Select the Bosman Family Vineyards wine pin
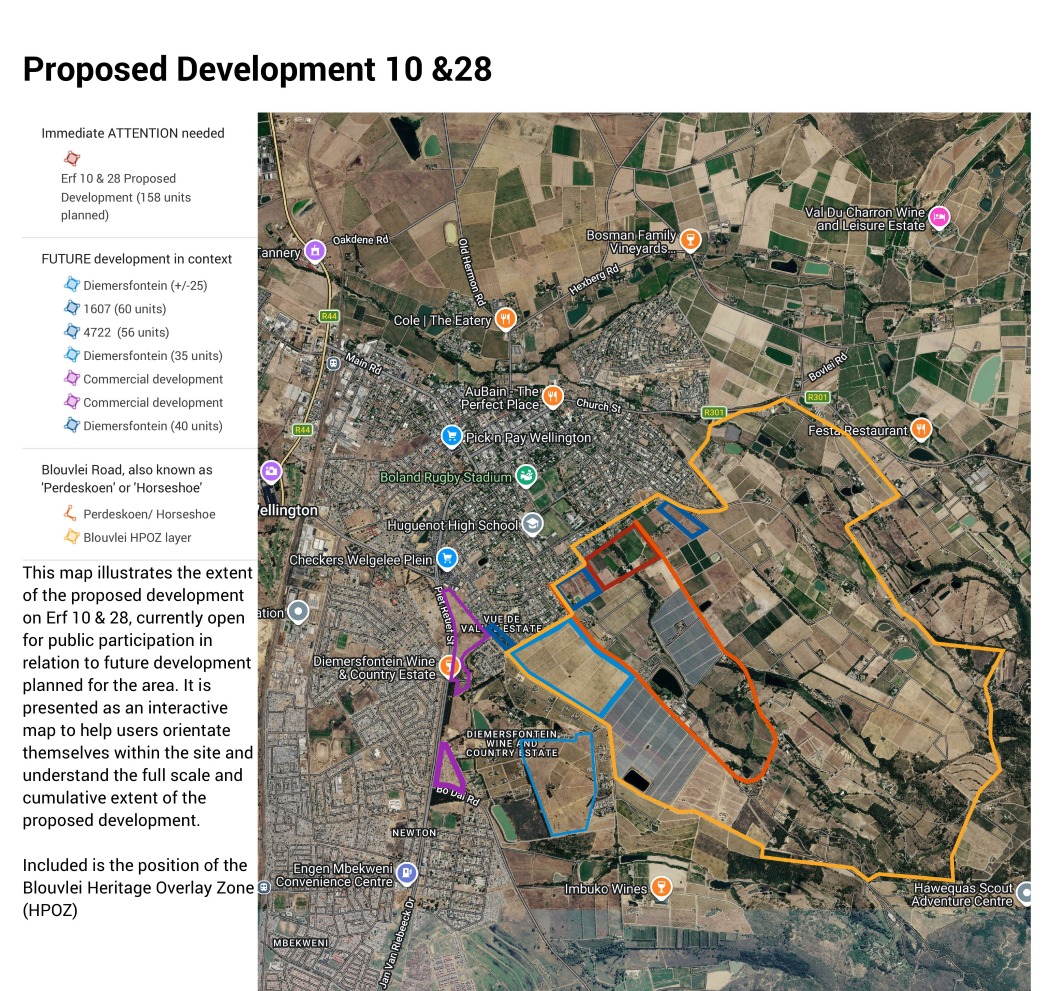Viewport: 1053px width, 991px height. pos(690,240)
